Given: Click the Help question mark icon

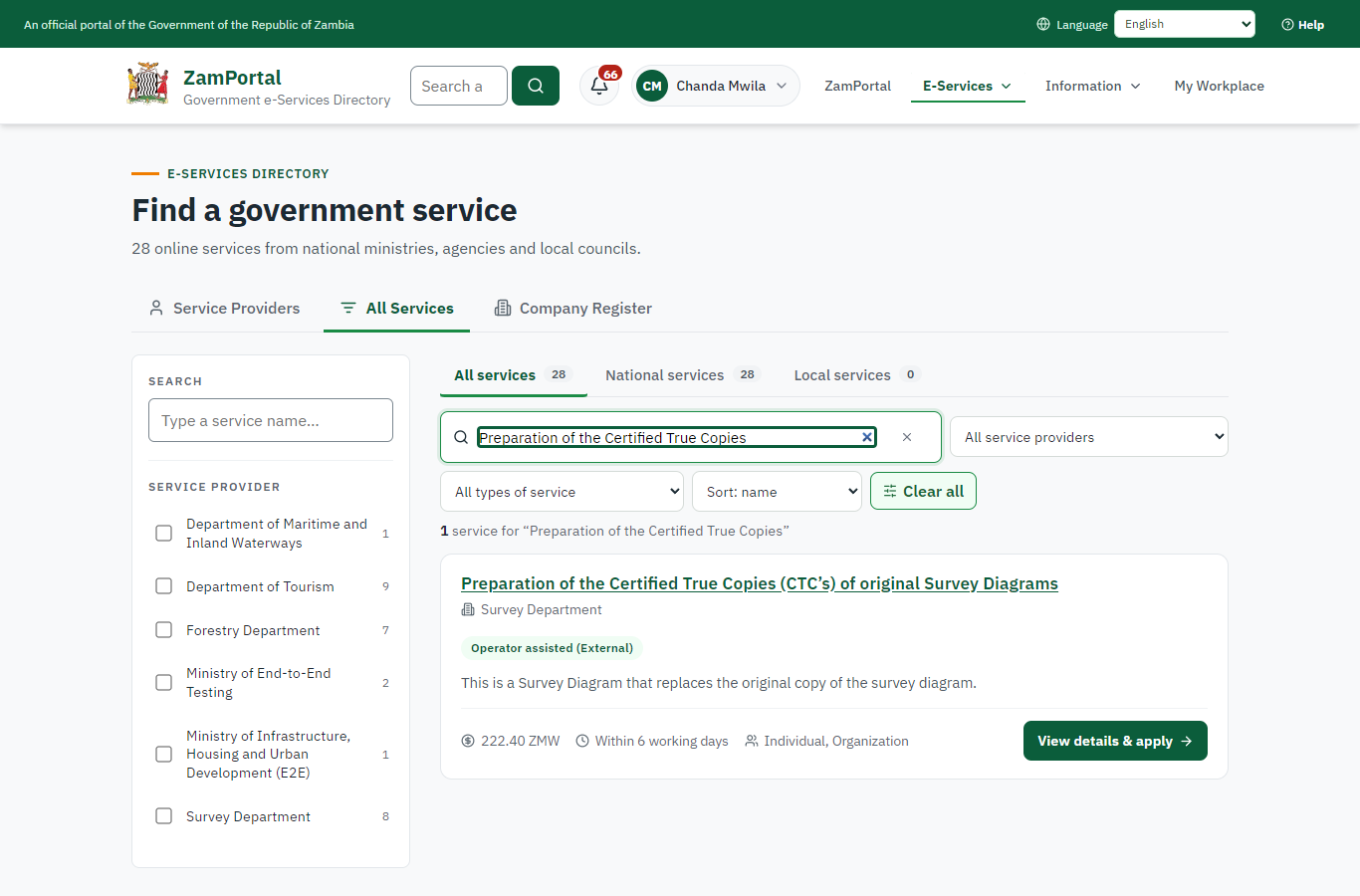Looking at the screenshot, I should click(1287, 25).
